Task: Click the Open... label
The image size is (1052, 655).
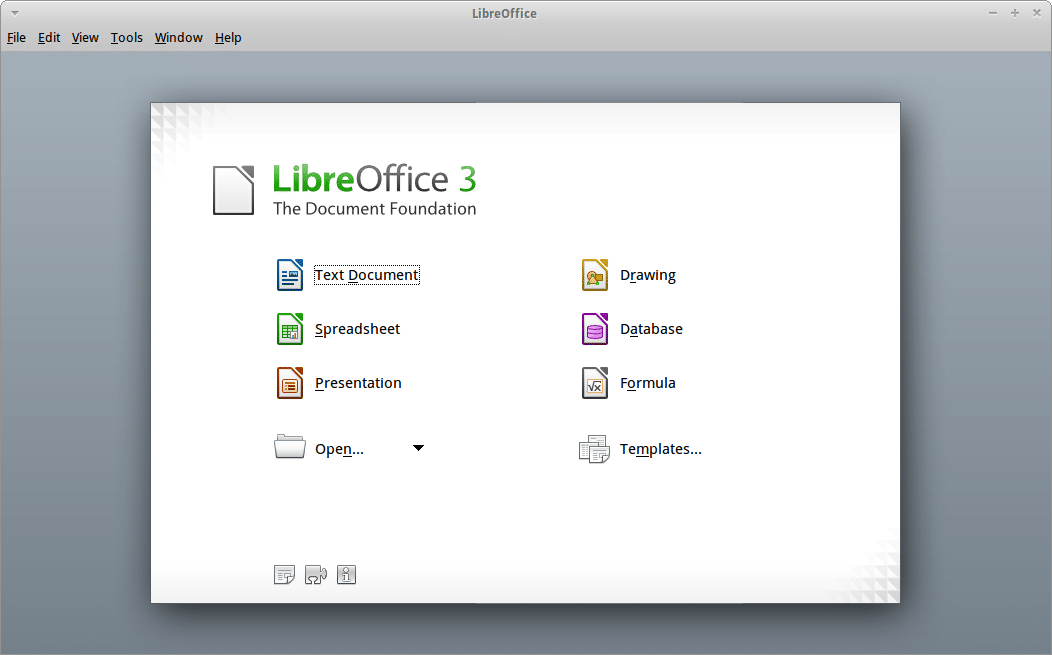Action: [x=339, y=449]
